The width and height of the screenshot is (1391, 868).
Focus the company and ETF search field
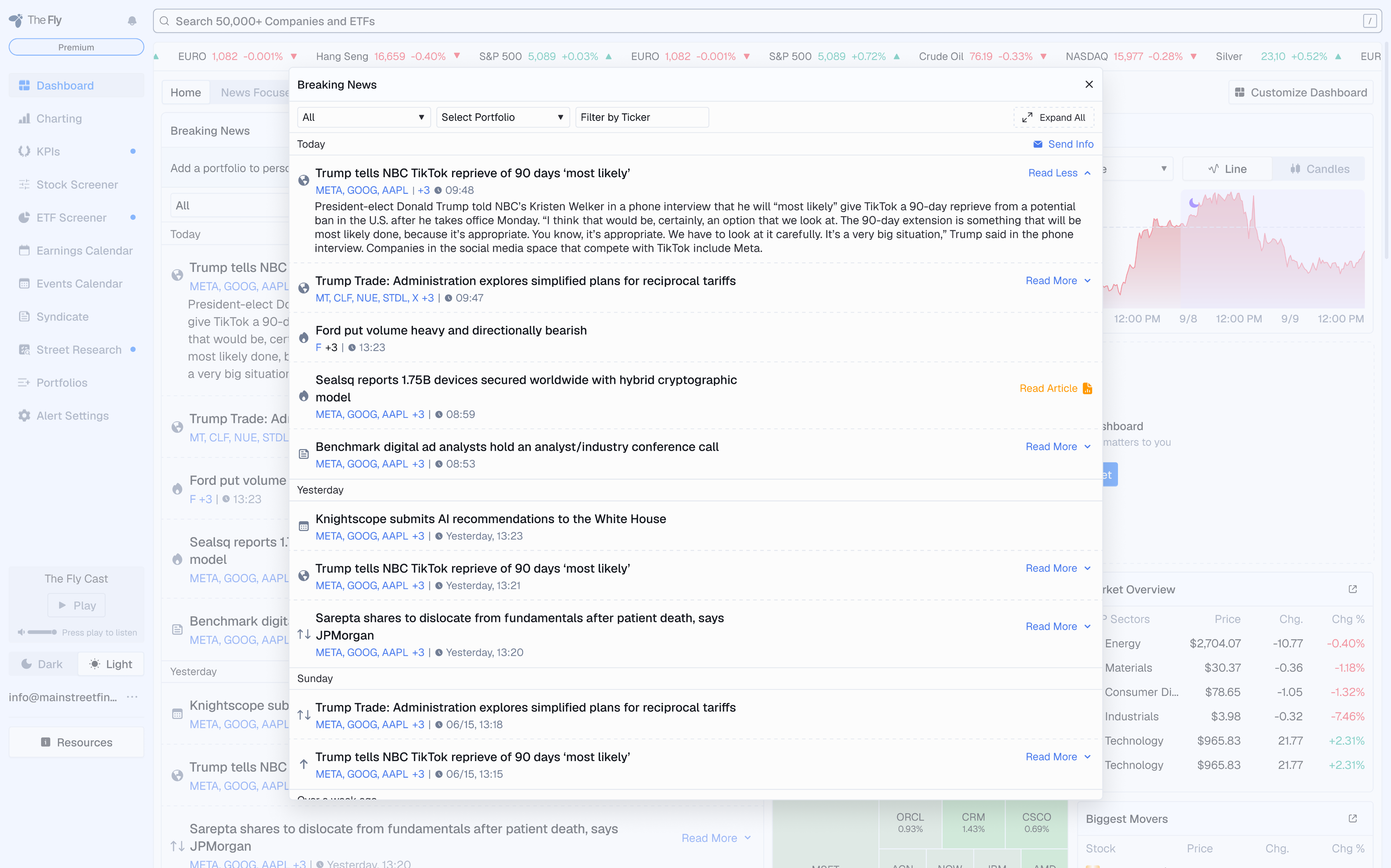(767, 21)
